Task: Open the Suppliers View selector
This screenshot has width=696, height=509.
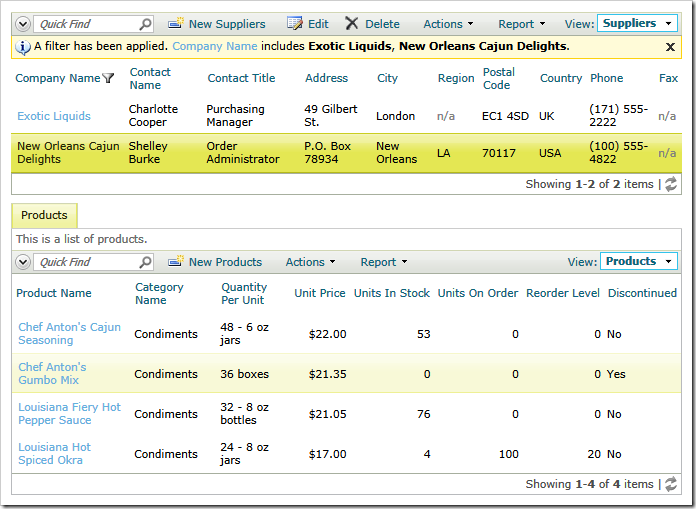Action: pyautogui.click(x=637, y=24)
